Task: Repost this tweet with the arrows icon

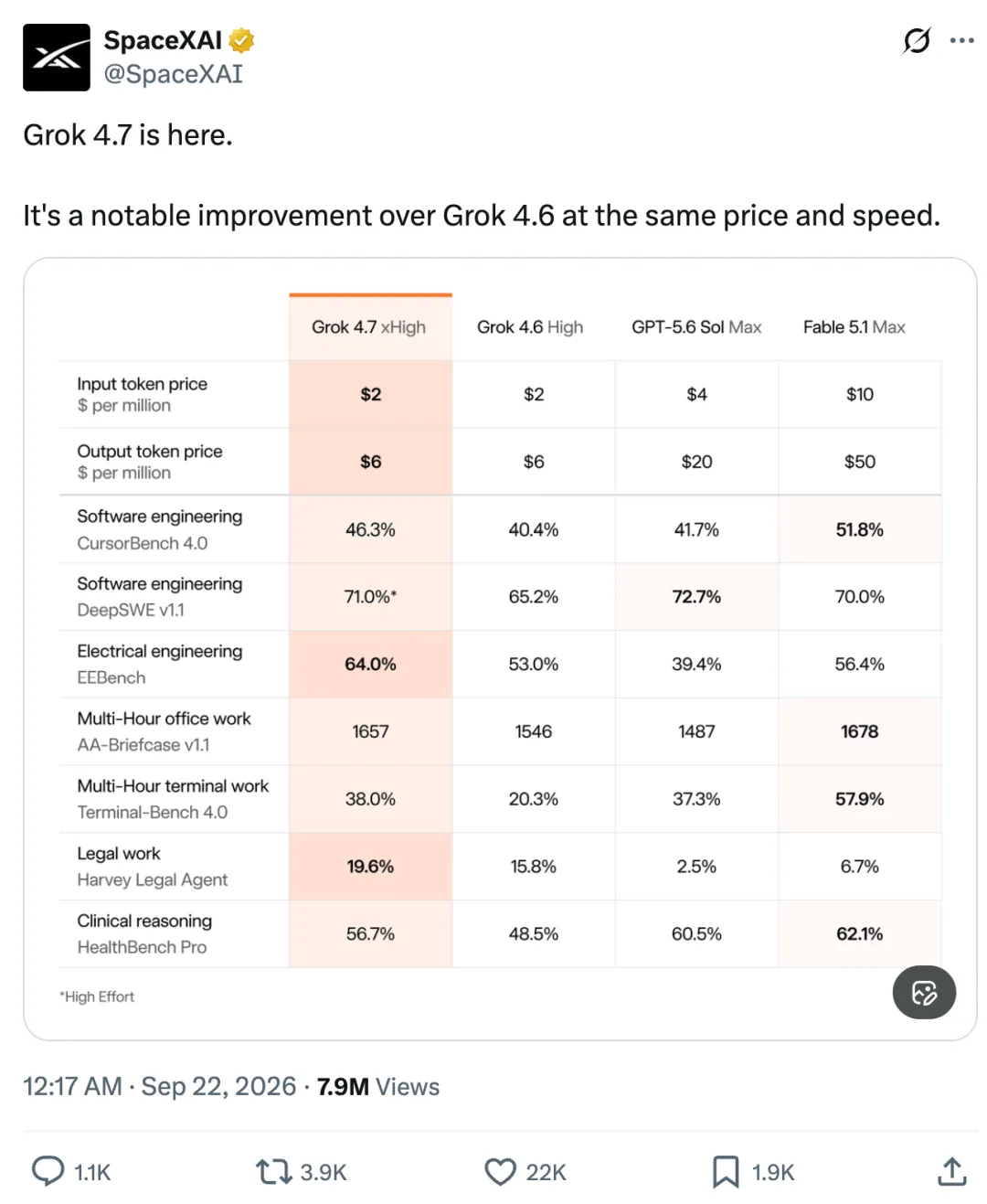Action: (273, 1171)
